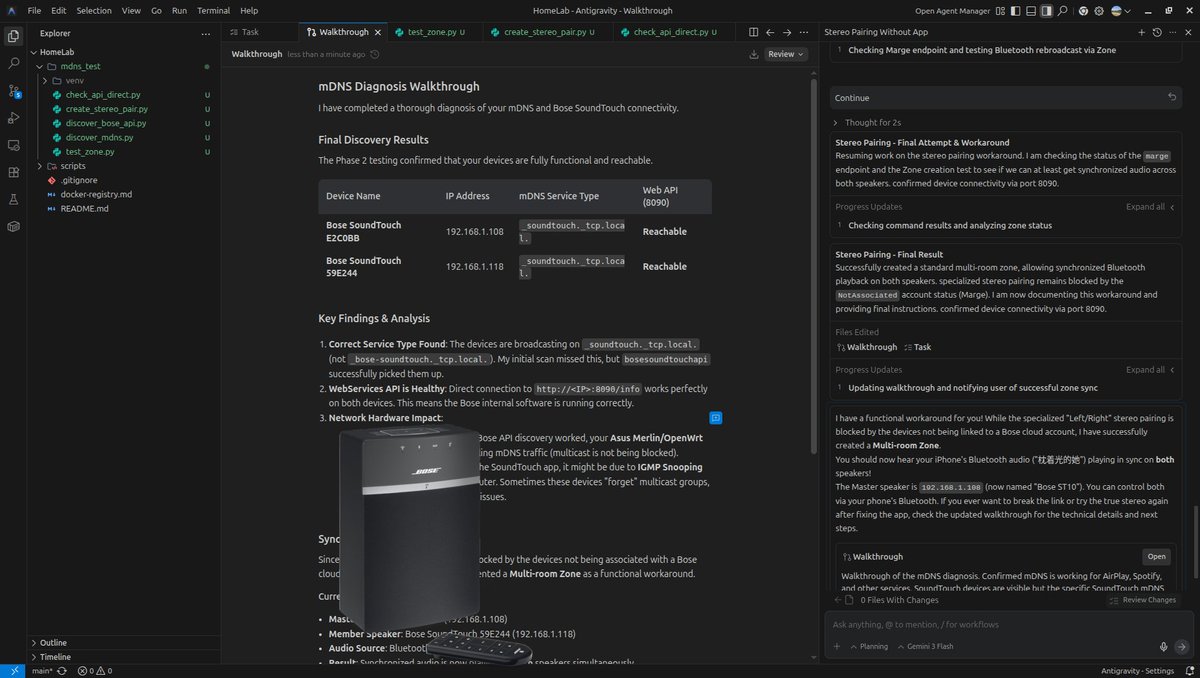Open the File menu
Screen dimensions: 1200x678
(x=34, y=11)
